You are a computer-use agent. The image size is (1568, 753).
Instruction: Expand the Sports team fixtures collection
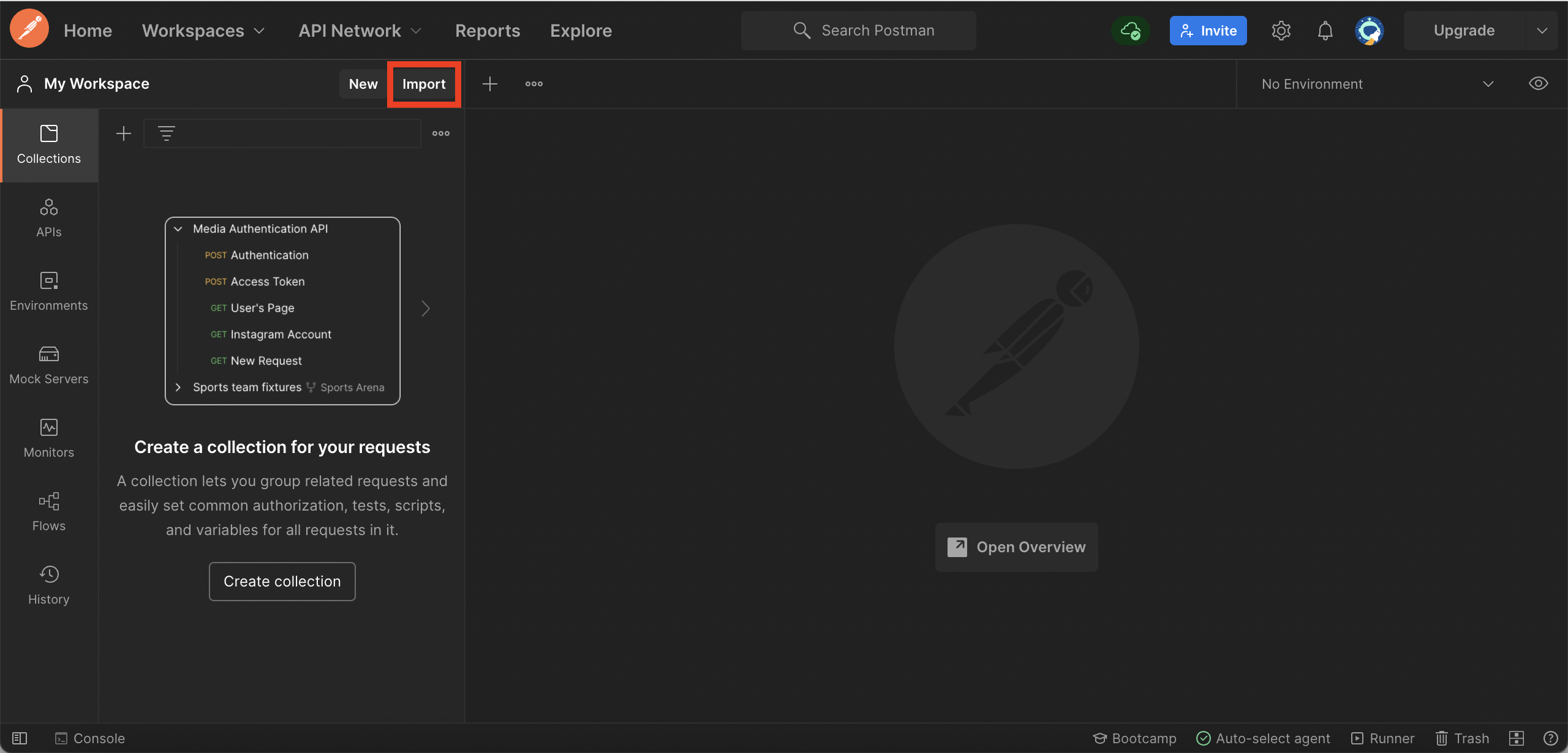tap(178, 387)
